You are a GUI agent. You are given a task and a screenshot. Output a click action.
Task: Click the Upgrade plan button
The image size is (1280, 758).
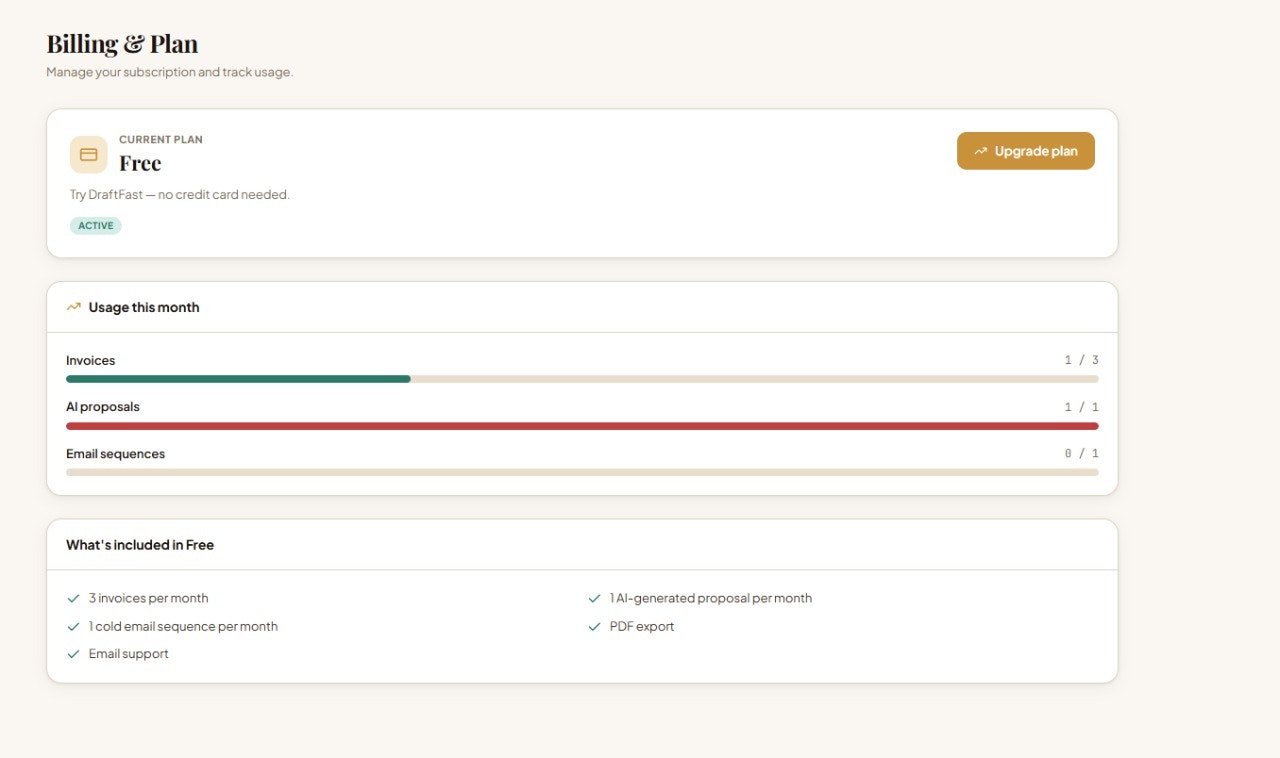(x=1025, y=151)
